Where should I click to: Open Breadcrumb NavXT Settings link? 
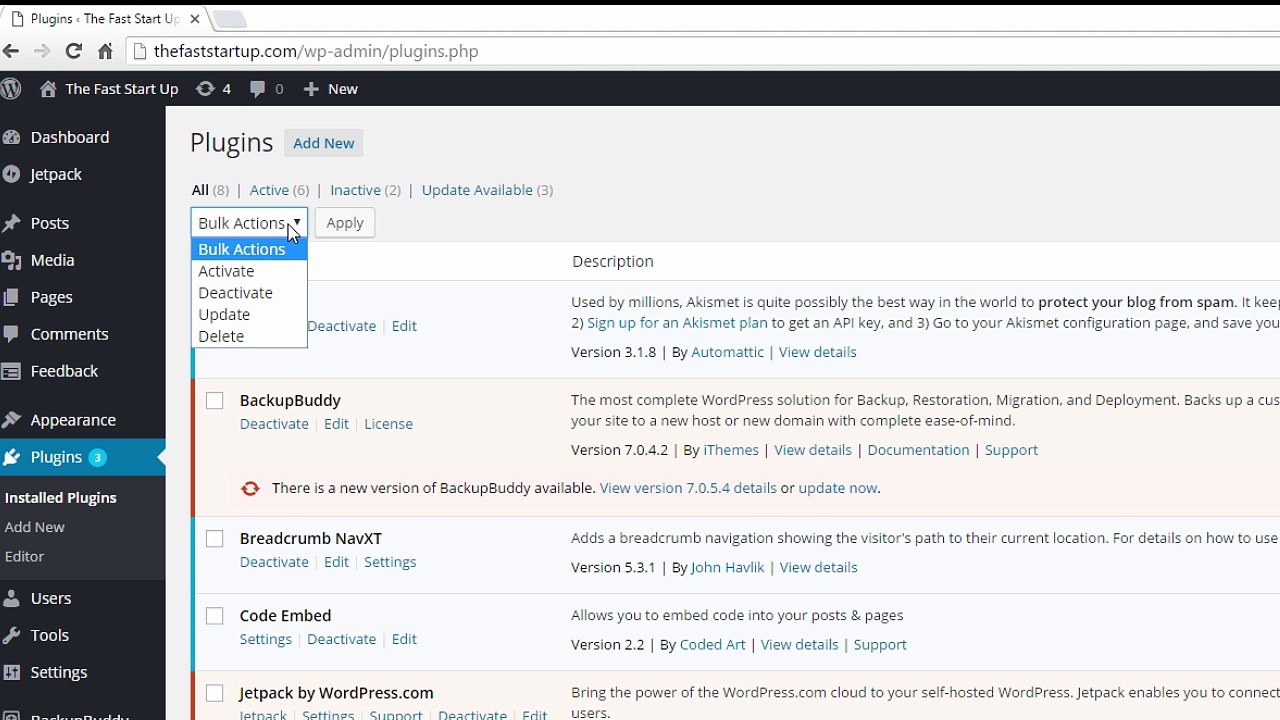pyautogui.click(x=390, y=562)
